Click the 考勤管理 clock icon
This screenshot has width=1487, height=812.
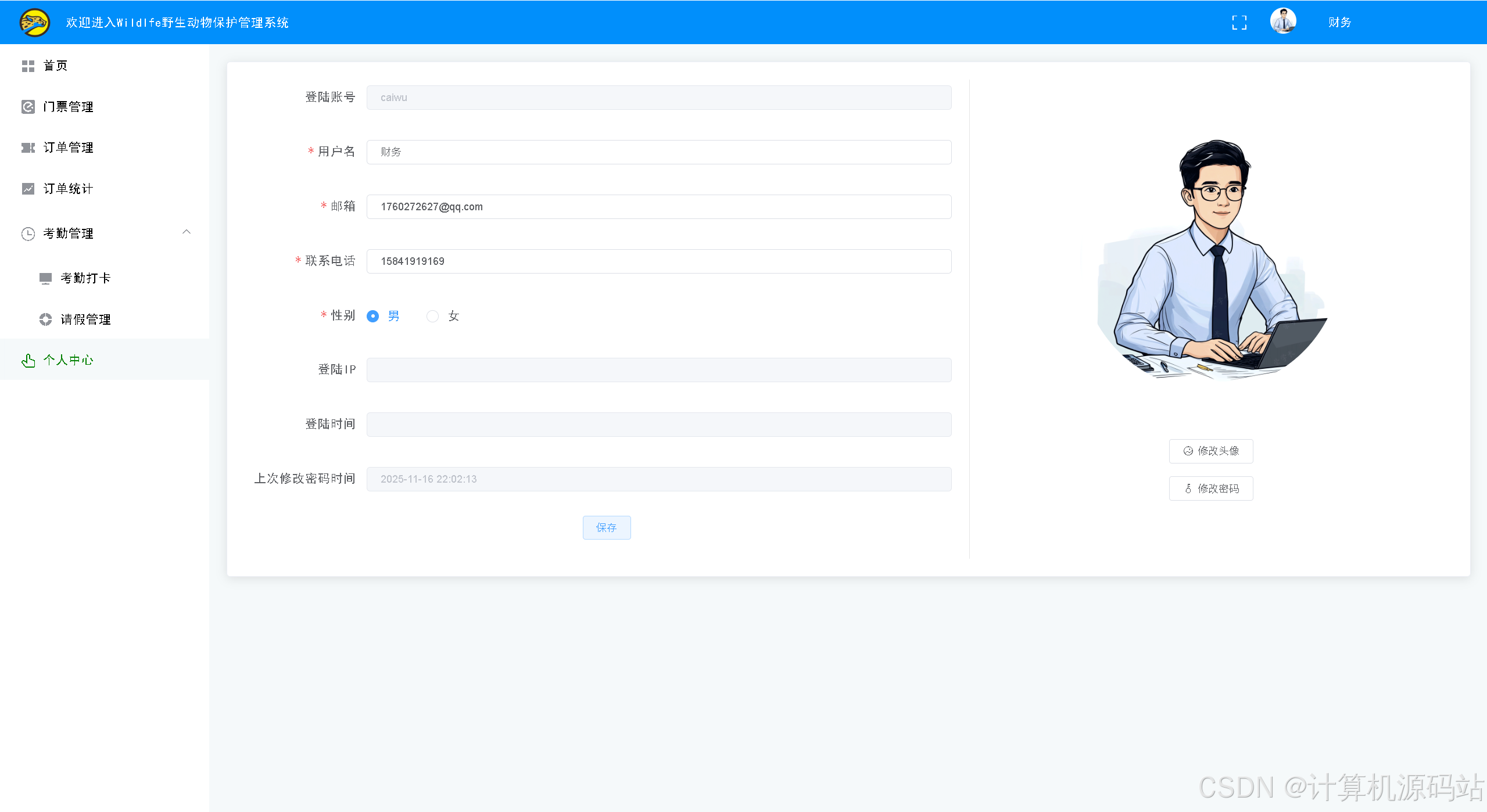coord(28,233)
